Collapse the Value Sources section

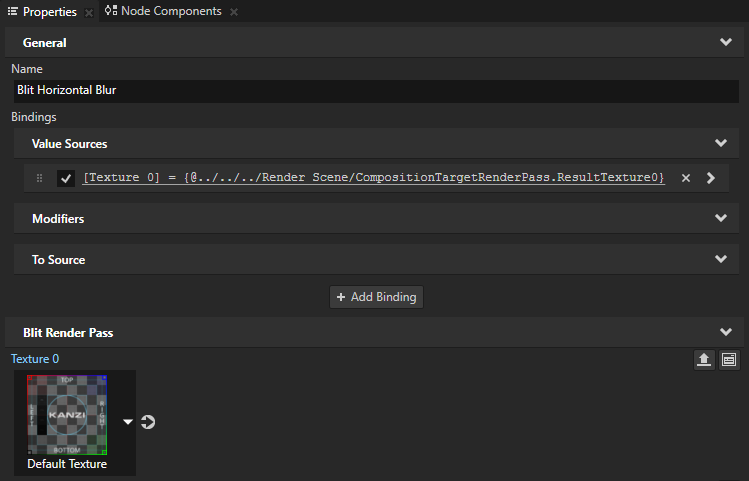click(x=720, y=143)
